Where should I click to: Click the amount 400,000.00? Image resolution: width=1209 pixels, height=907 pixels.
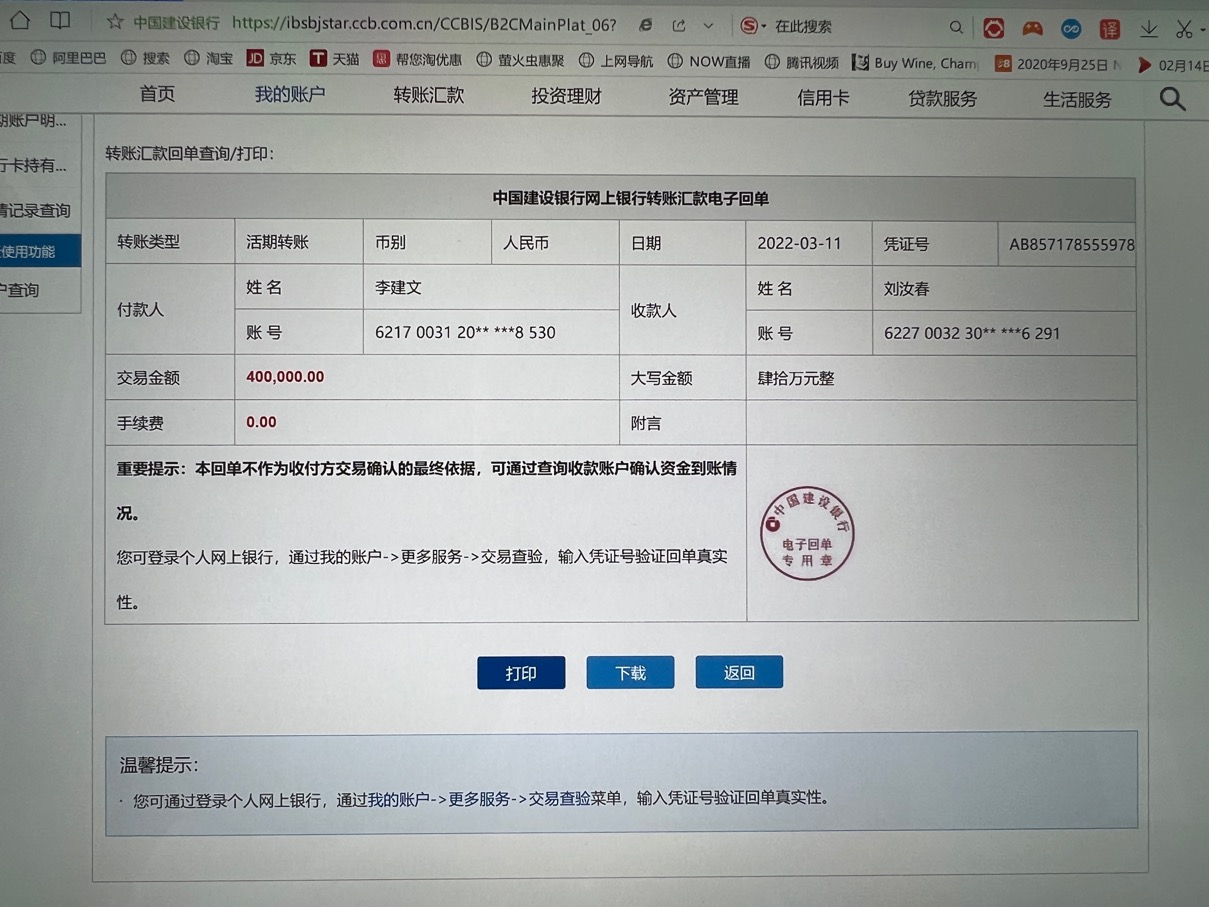pyautogui.click(x=285, y=377)
